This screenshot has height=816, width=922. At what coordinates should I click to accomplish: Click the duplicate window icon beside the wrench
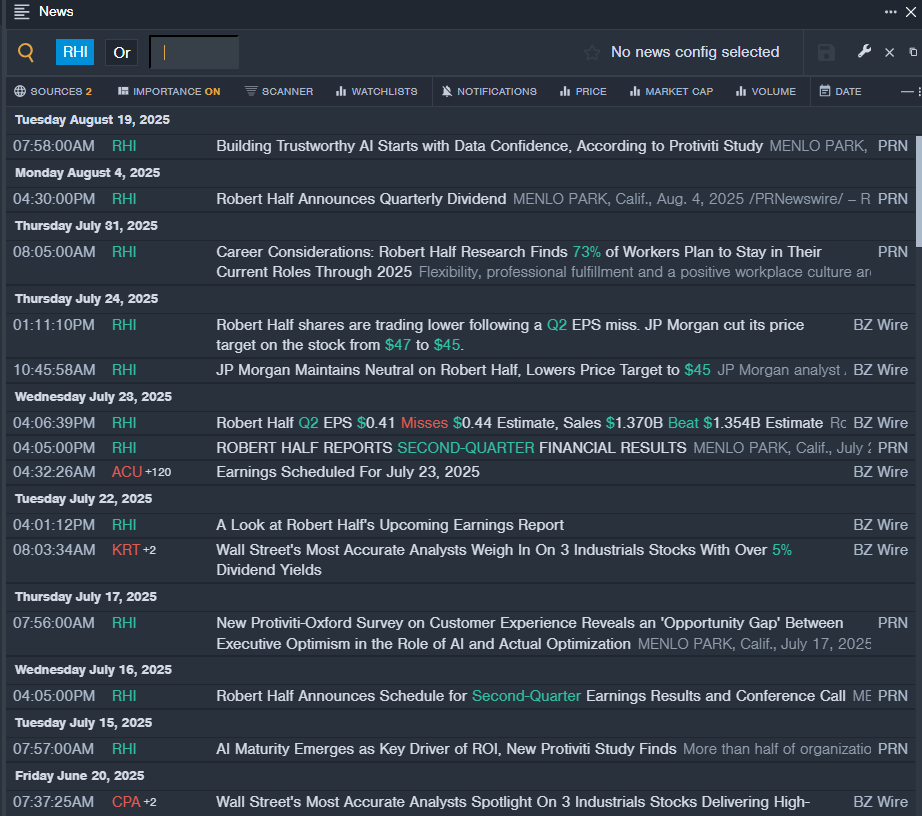[x=913, y=52]
